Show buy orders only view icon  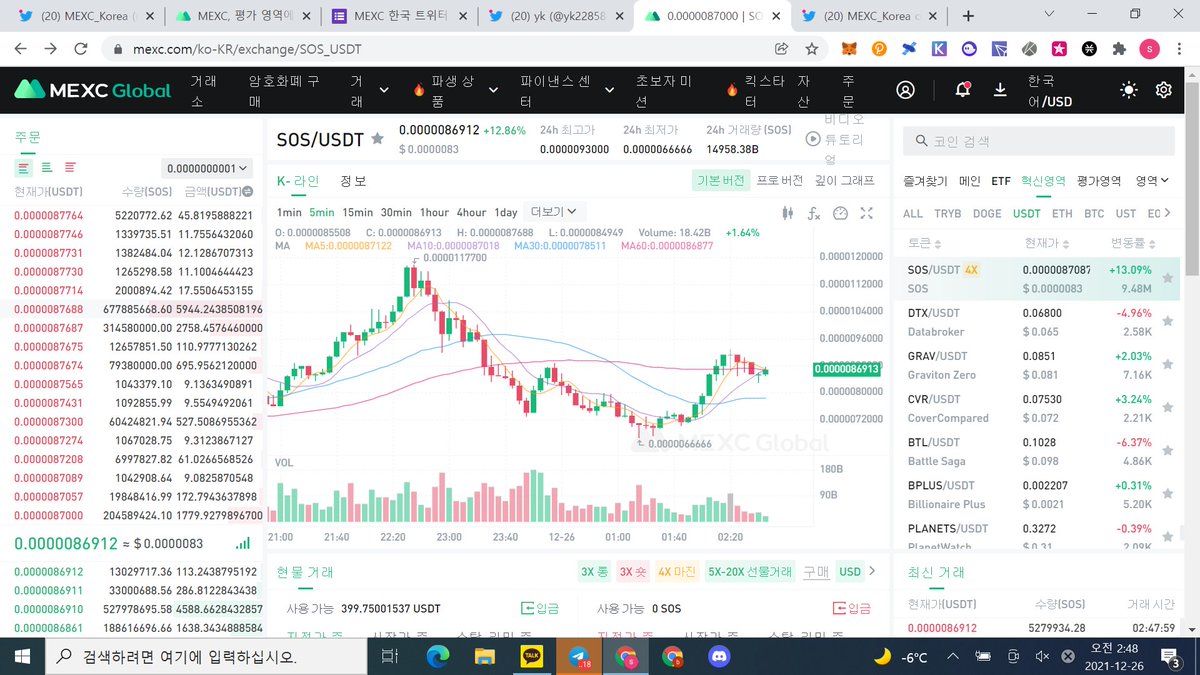(x=46, y=167)
